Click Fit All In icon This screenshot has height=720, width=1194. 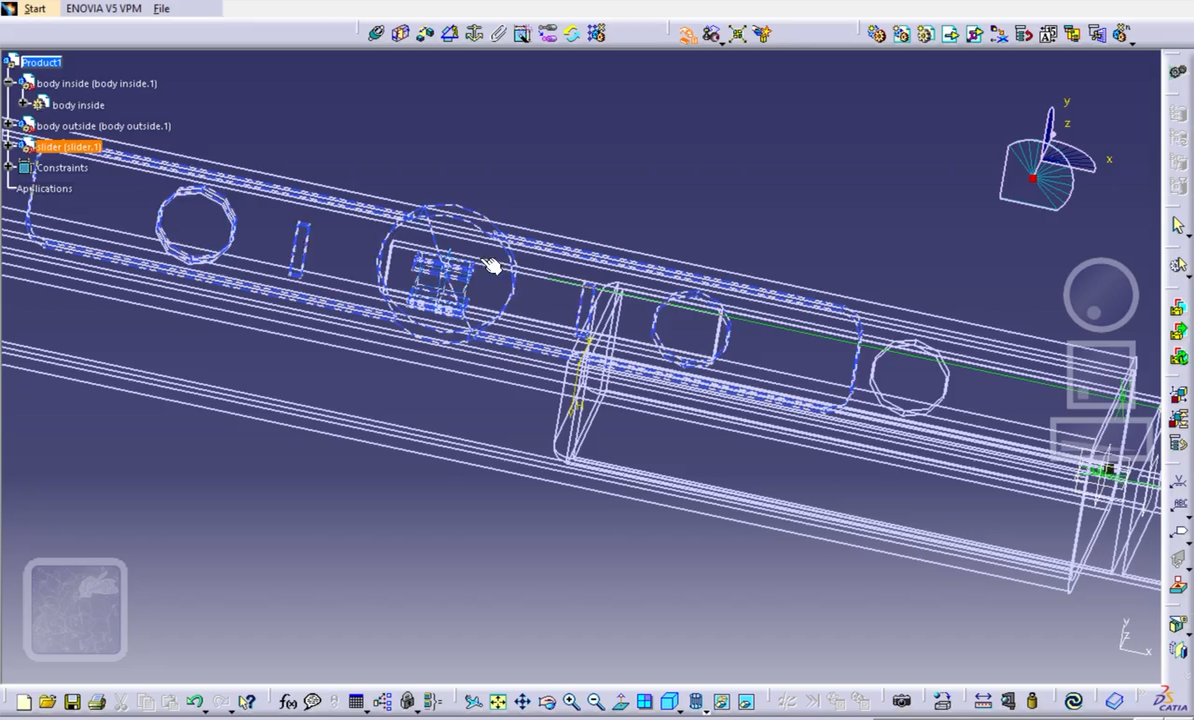point(498,702)
